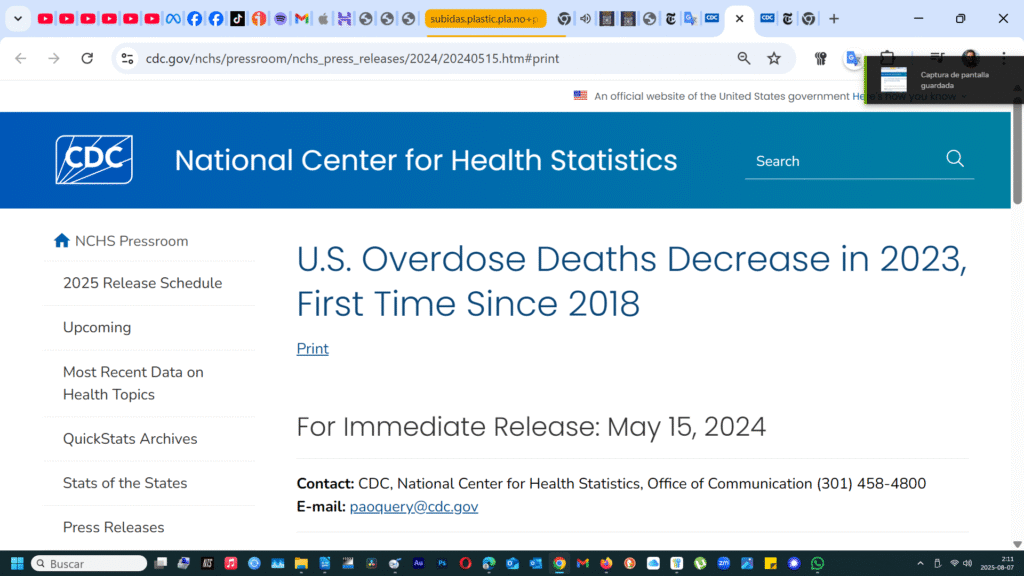Viewport: 1024px width, 576px height.
Task: Open the 2025 Release Schedule page
Action: 142,283
